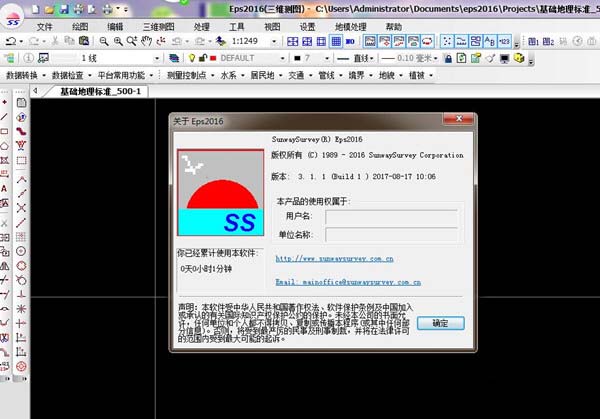600x419 pixels.
Task: Select the circle with center point tool
Action: pyautogui.click(x=21, y=251)
